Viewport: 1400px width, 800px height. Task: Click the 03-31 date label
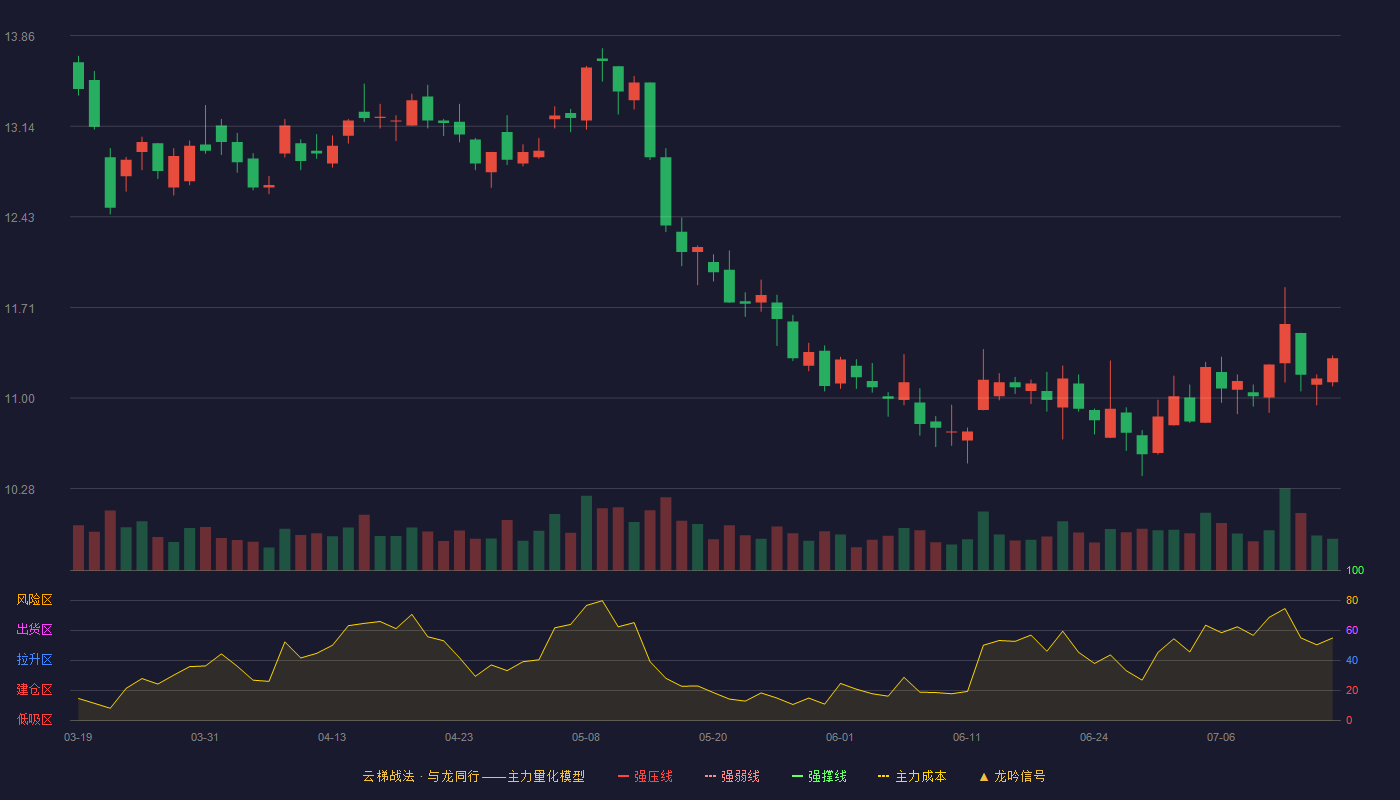[x=205, y=737]
